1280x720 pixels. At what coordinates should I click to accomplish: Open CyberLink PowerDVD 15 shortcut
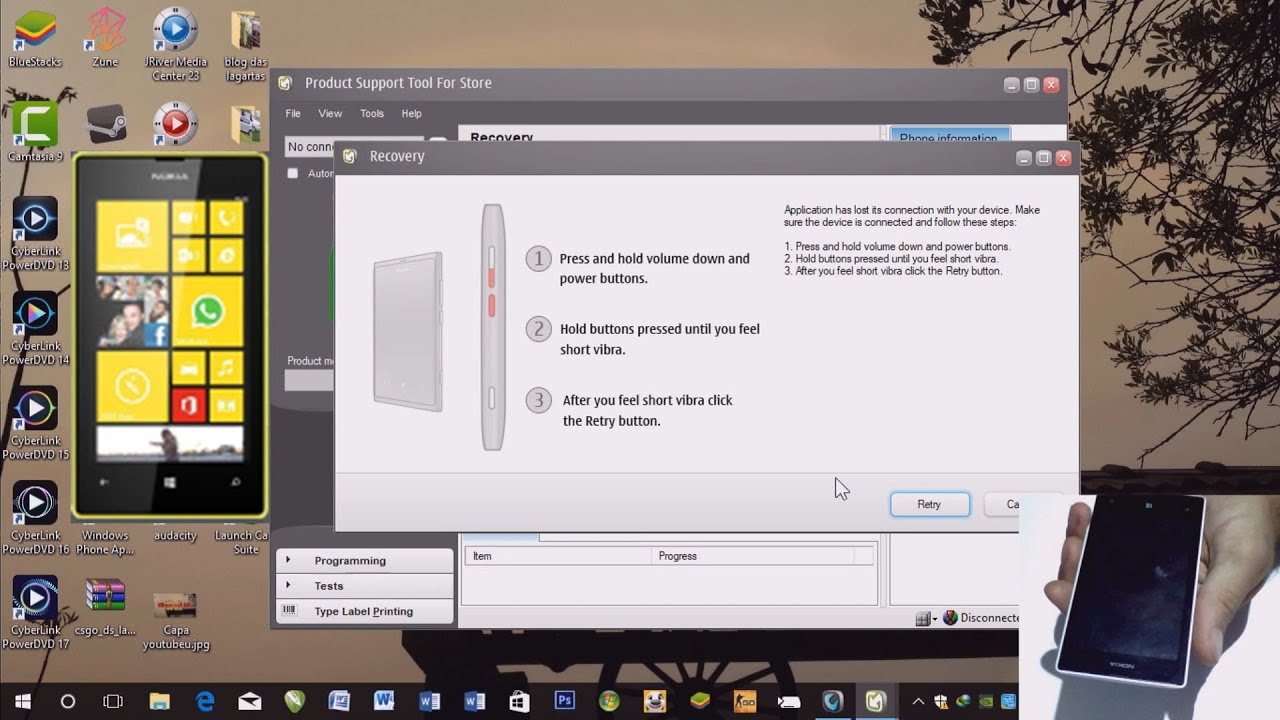pyautogui.click(x=35, y=424)
